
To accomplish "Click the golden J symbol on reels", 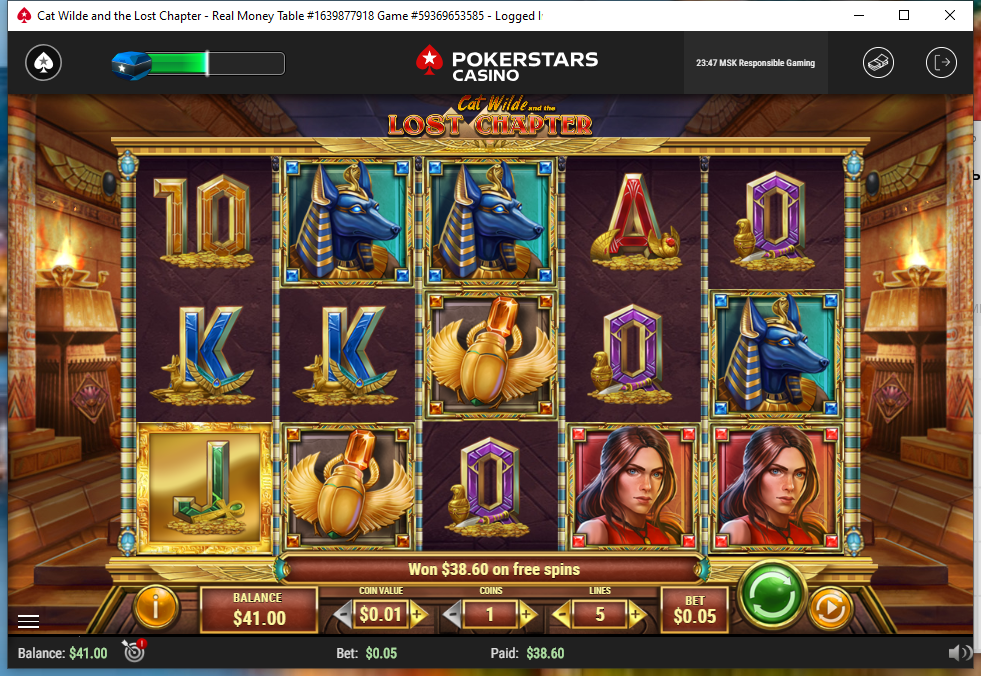I will coord(204,488).
